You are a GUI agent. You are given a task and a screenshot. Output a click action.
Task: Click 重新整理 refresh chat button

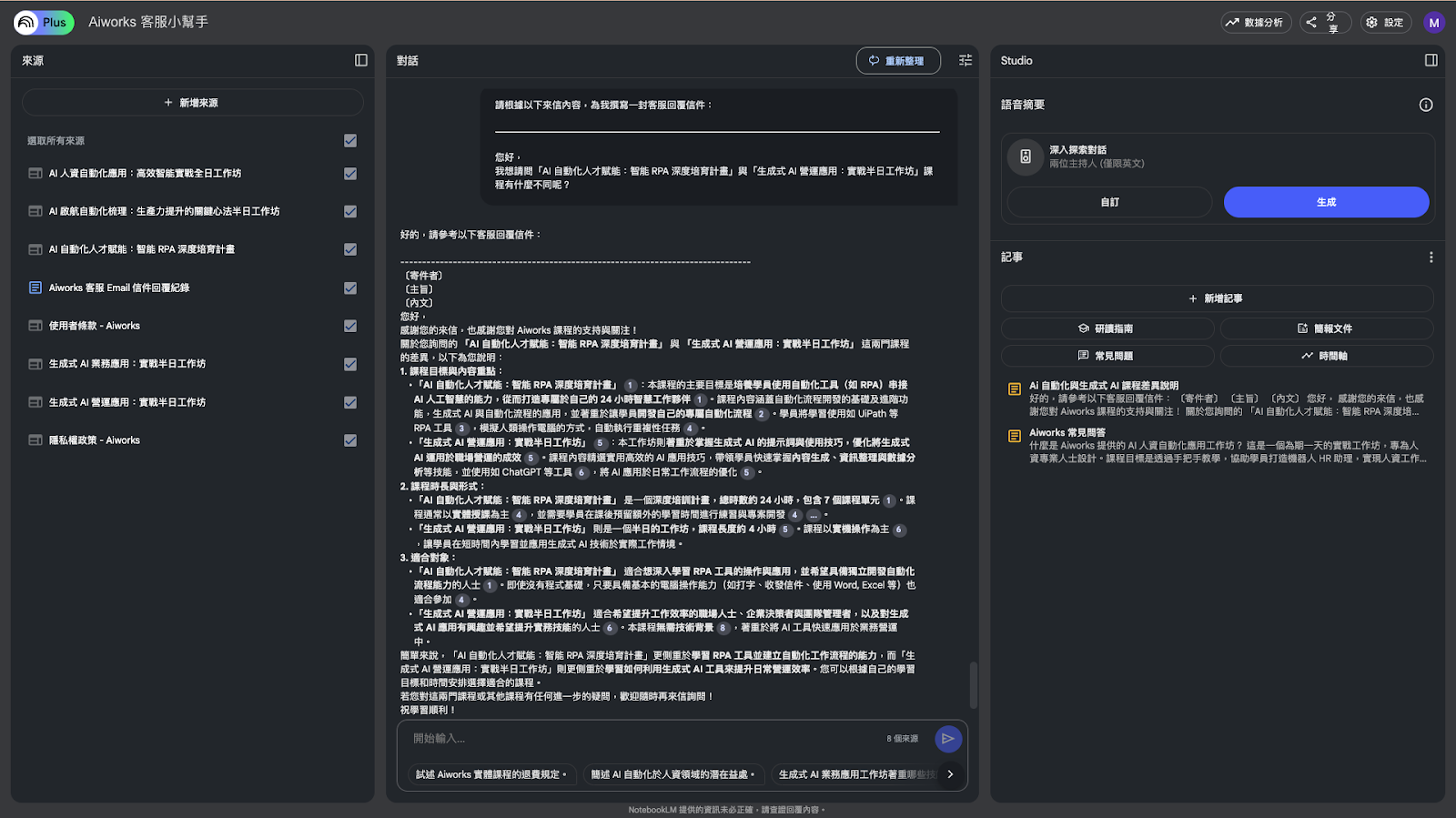[897, 61]
